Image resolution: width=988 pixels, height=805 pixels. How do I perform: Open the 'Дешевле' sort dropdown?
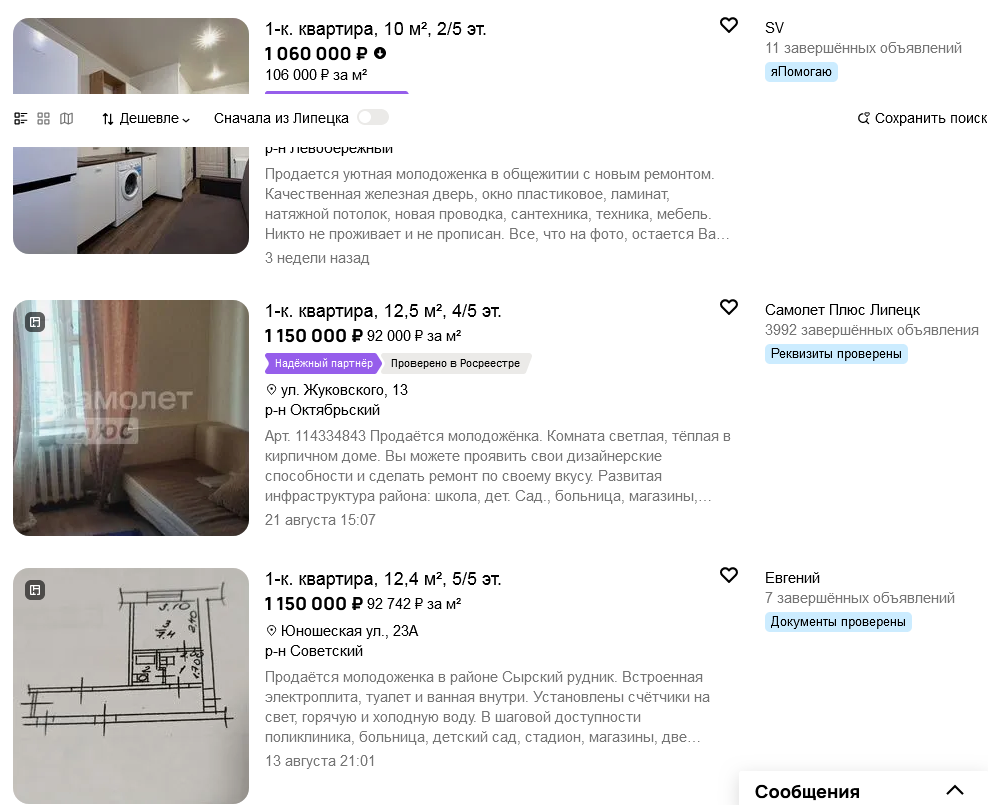[x=146, y=118]
